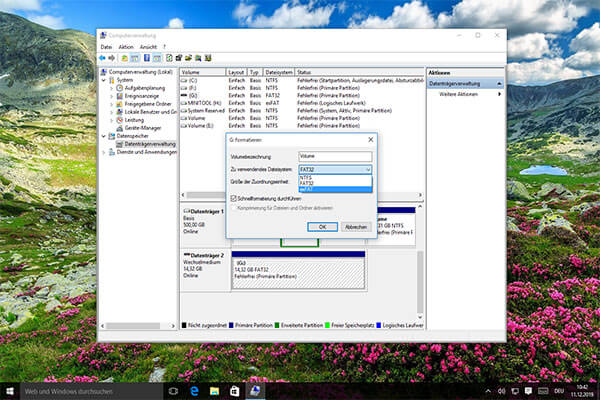Viewport: 600px width, 400px height.
Task: Select Dienste und Anwendungen node
Action: [147, 152]
